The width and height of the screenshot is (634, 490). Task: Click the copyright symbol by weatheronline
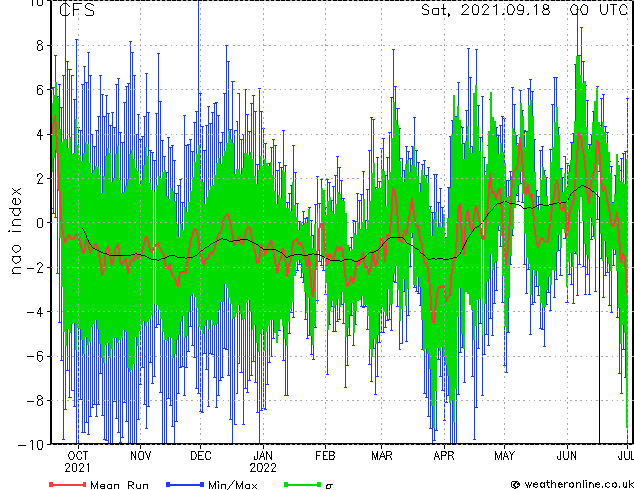[516, 484]
